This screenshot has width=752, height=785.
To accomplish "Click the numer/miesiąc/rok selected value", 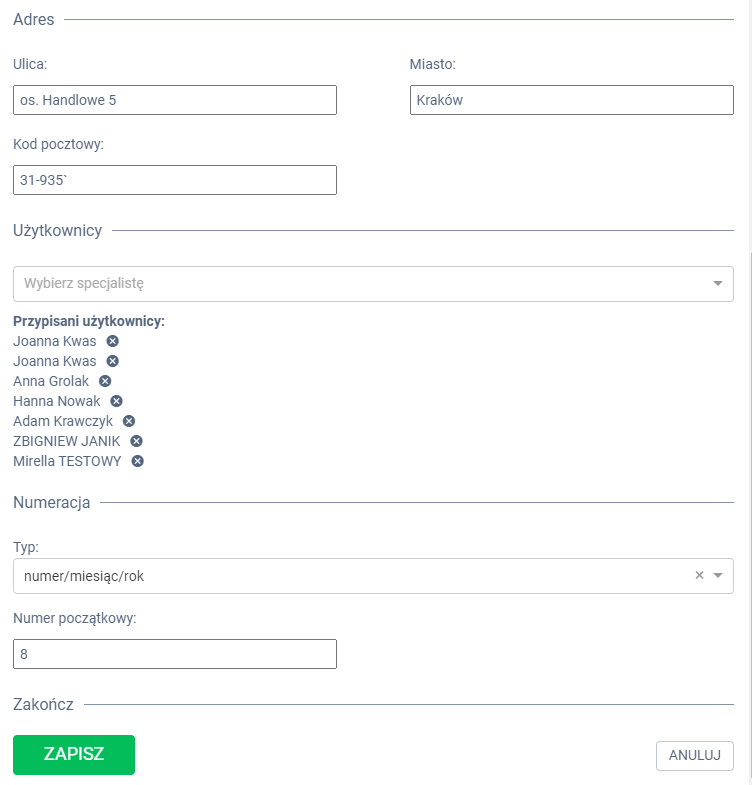I will 84,576.
